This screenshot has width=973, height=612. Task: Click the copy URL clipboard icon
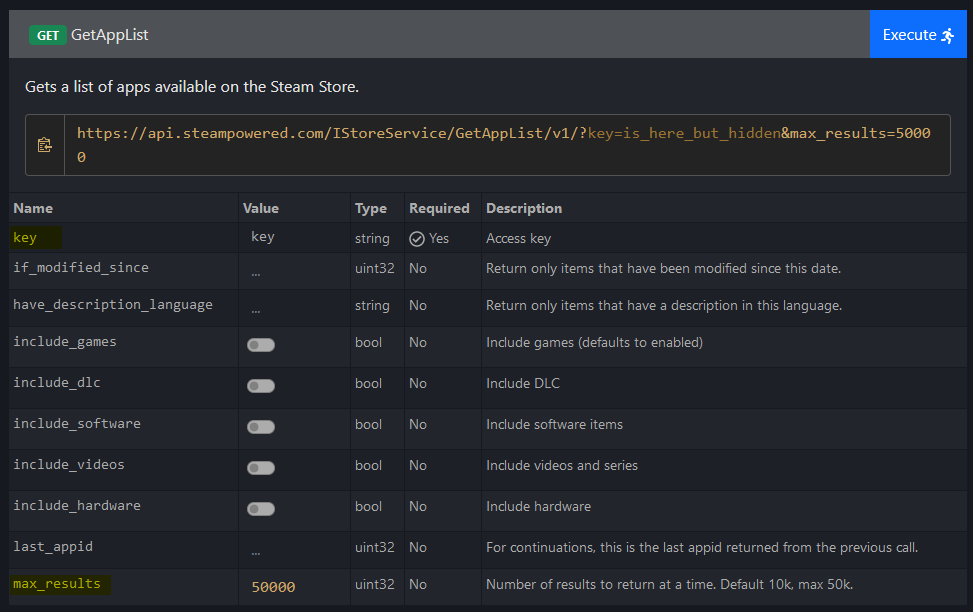(x=45, y=145)
